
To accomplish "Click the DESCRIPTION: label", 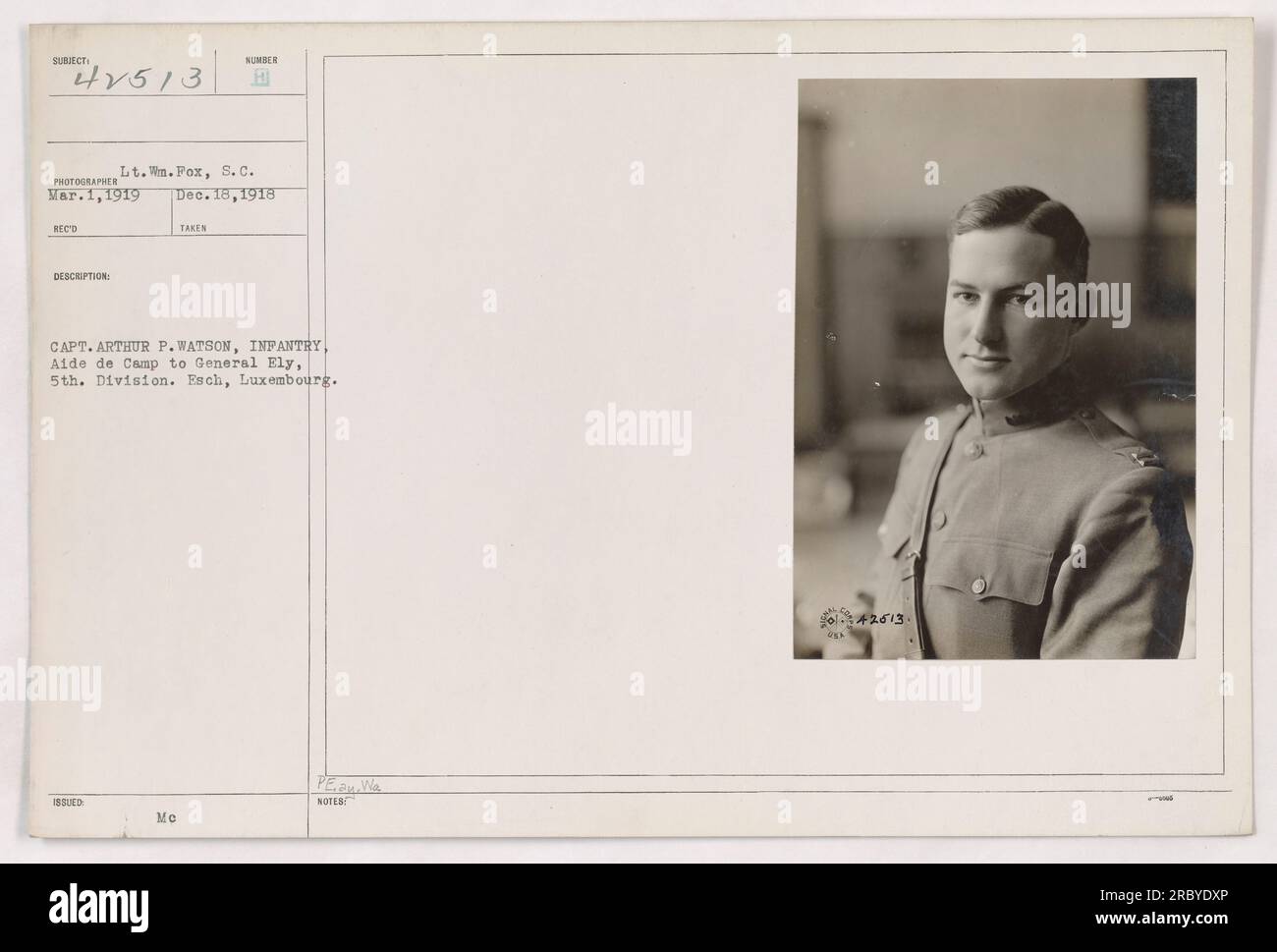I will pos(83,277).
